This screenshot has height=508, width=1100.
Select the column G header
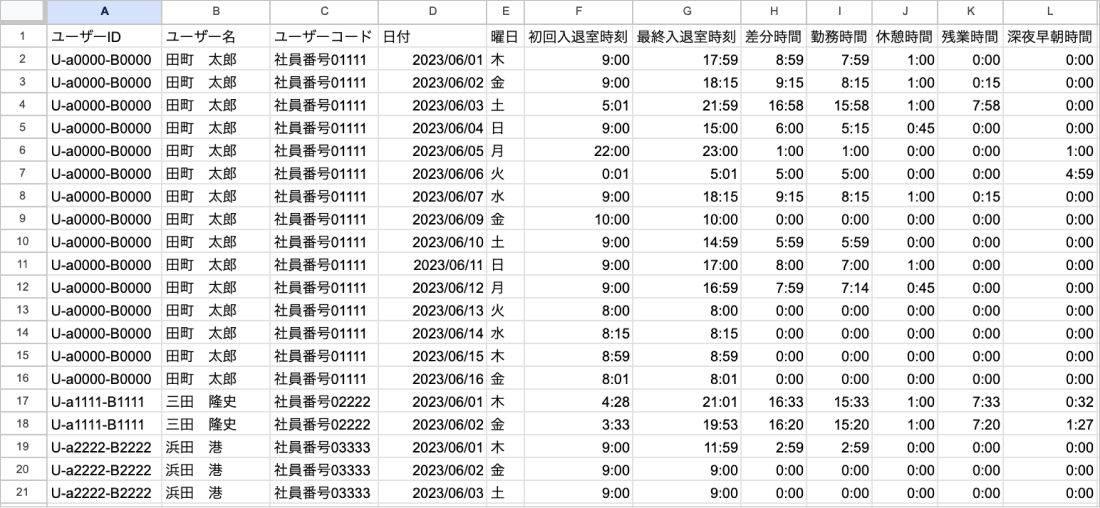[687, 12]
